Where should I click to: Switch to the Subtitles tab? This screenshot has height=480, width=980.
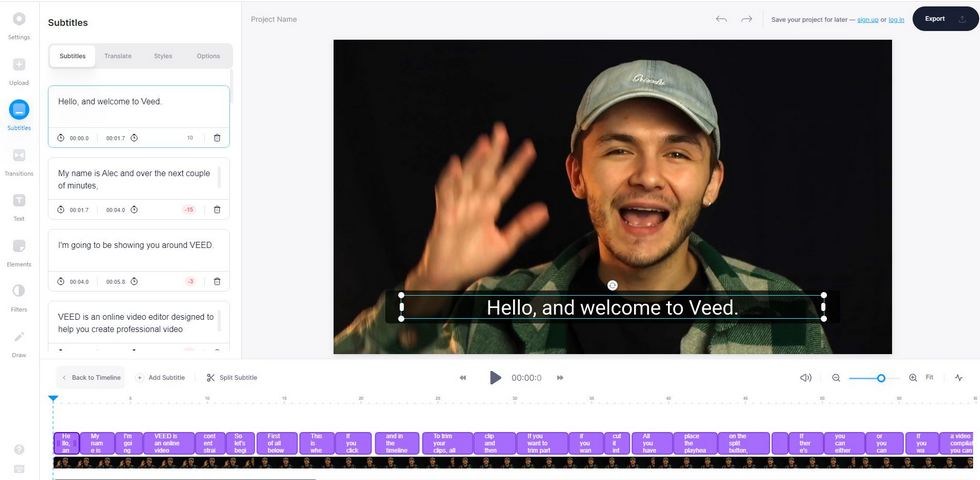72,56
